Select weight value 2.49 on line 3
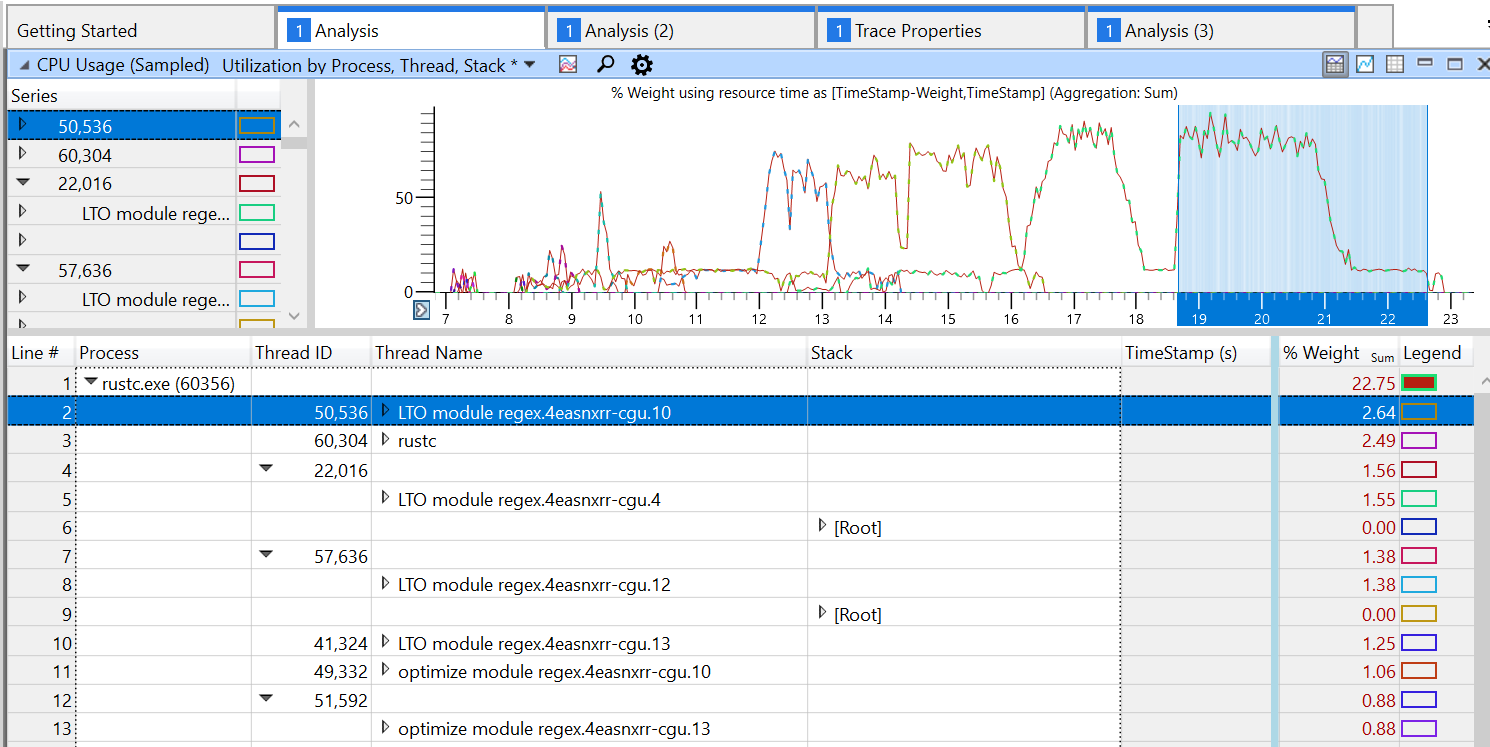This screenshot has width=1490, height=747. pos(1339,441)
